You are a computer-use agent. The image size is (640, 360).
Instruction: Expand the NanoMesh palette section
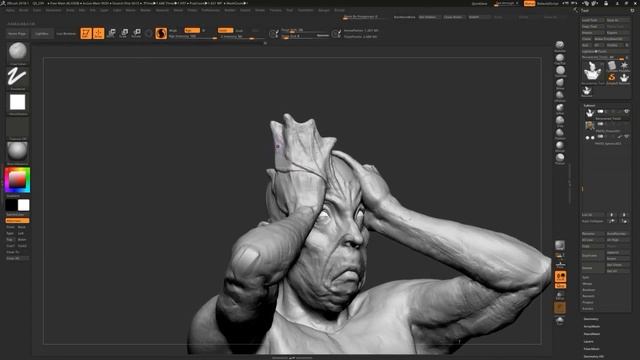(592, 334)
